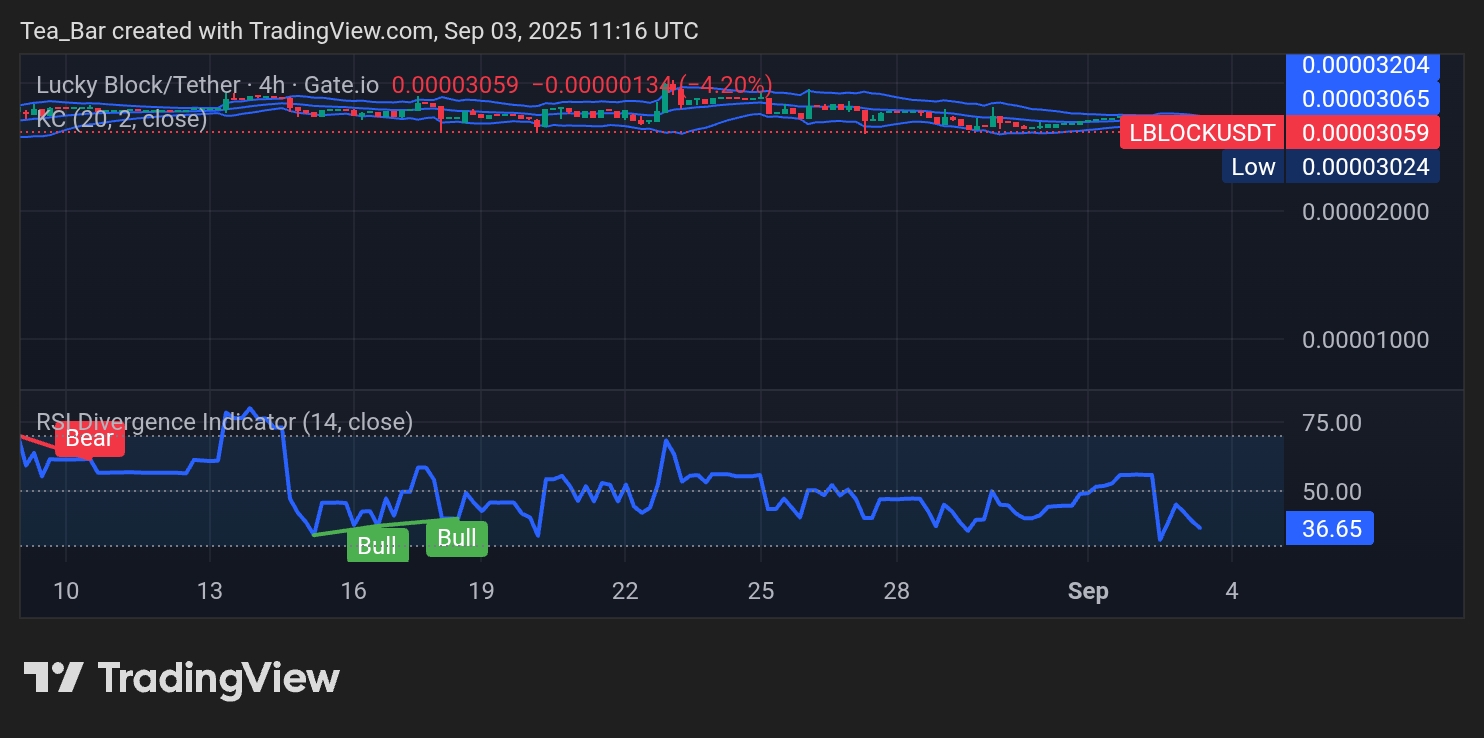1484x738 pixels.
Task: Click the 0.00003065 price tag
Action: (1363, 99)
